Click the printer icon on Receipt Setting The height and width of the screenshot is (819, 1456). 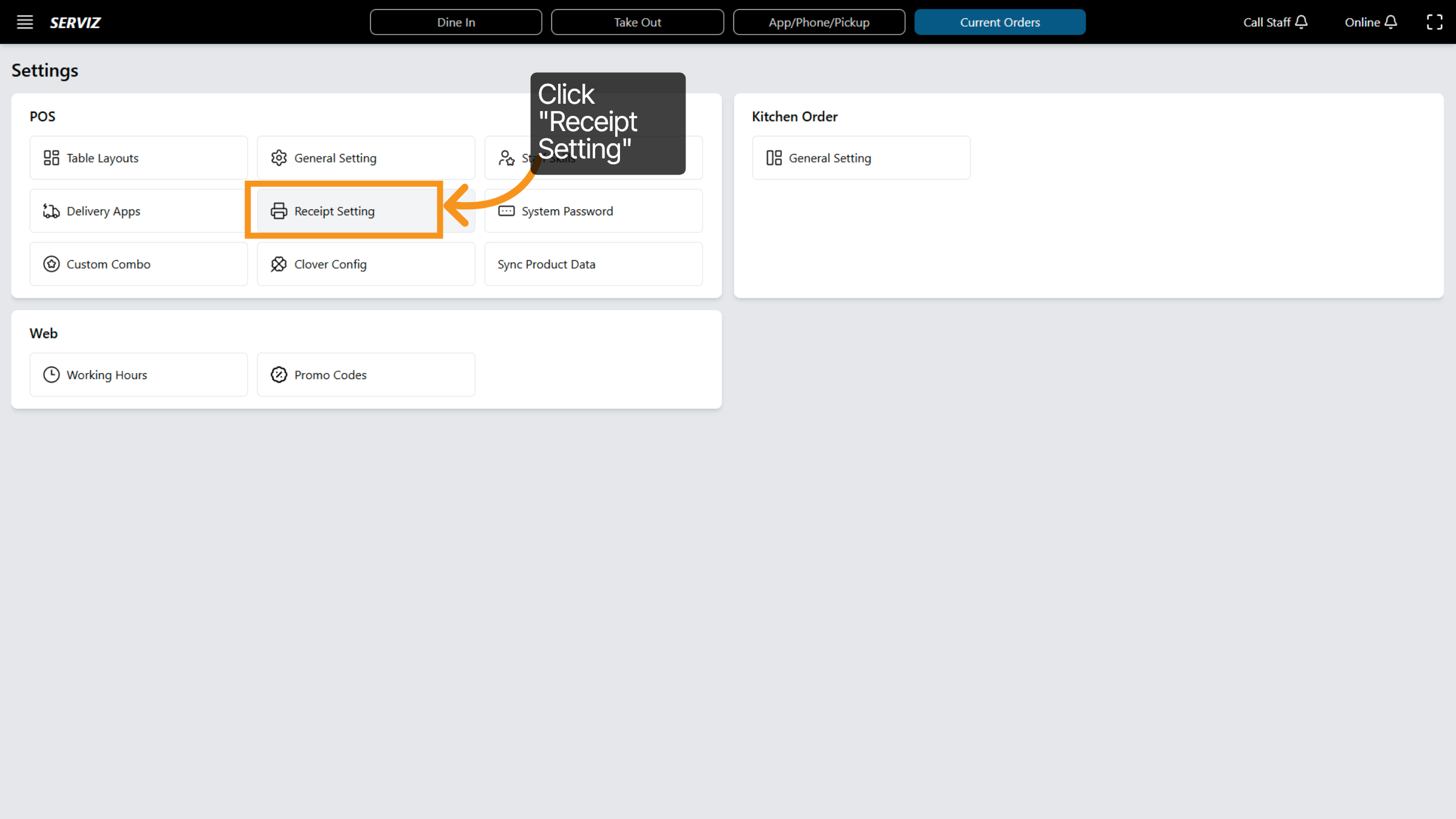coord(279,211)
